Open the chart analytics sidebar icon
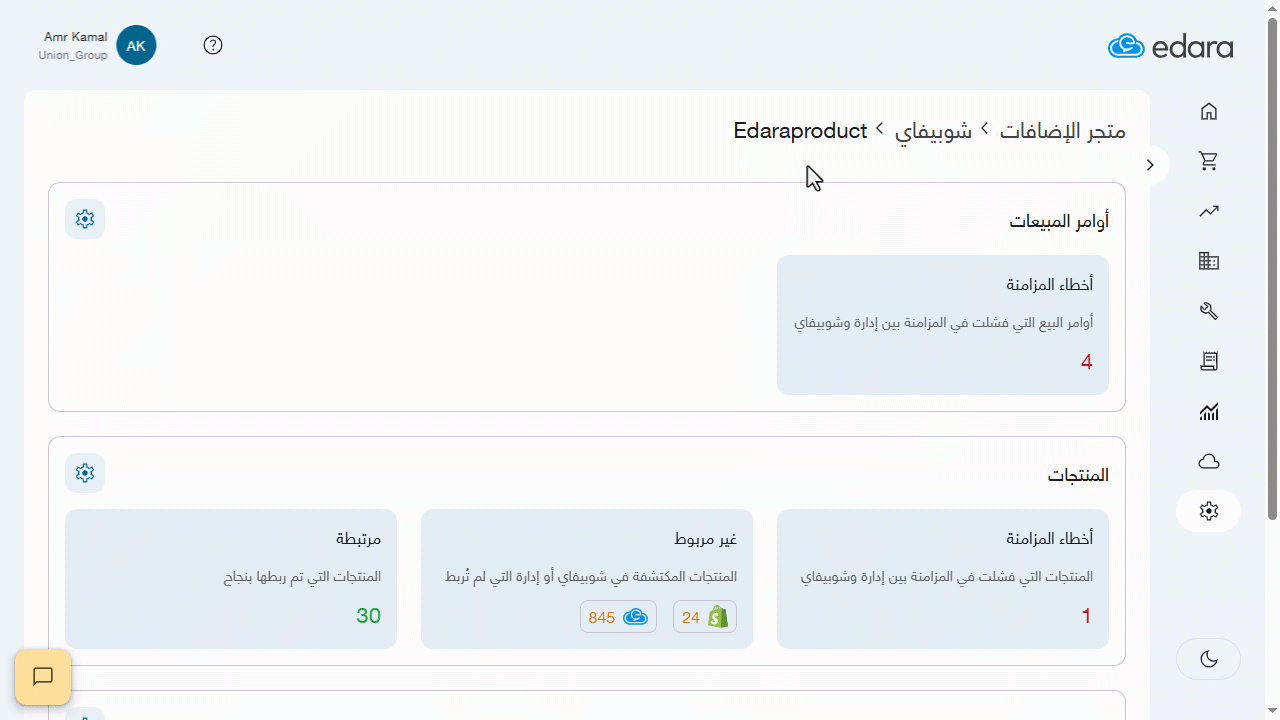Image resolution: width=1280 pixels, height=720 pixels. pyautogui.click(x=1209, y=411)
